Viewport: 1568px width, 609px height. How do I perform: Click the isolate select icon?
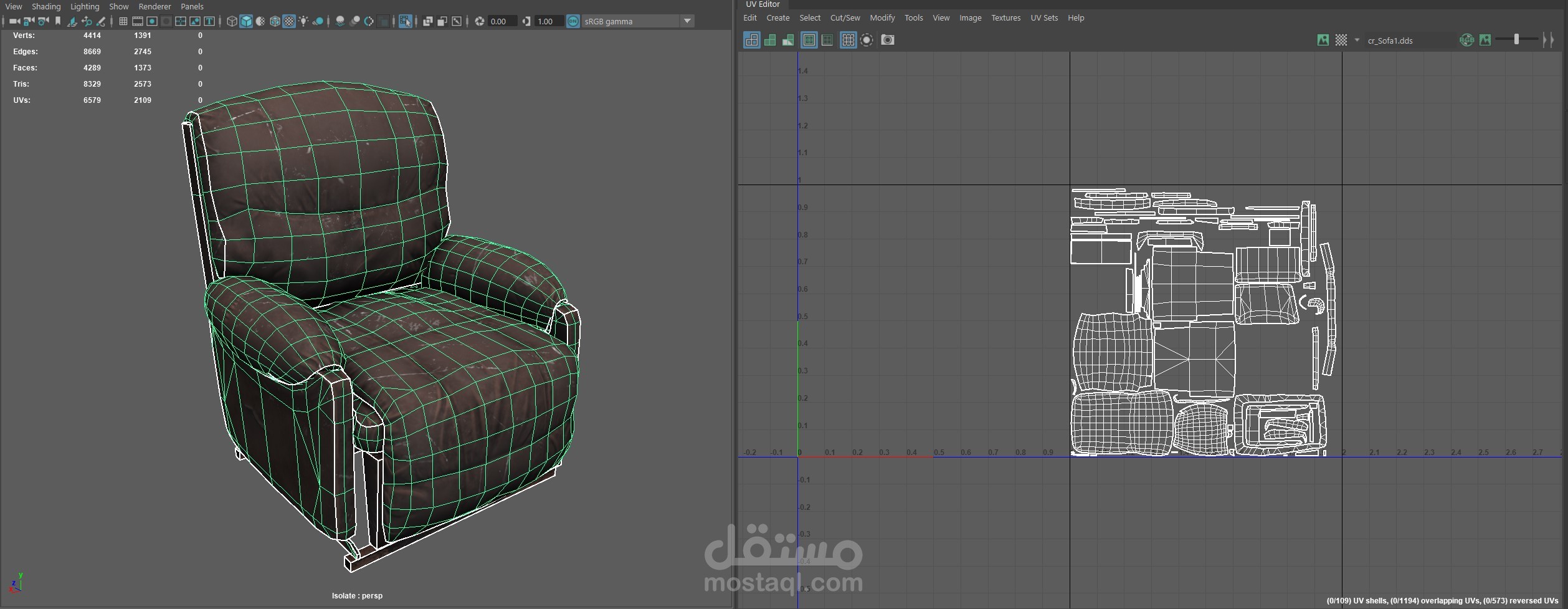[405, 21]
